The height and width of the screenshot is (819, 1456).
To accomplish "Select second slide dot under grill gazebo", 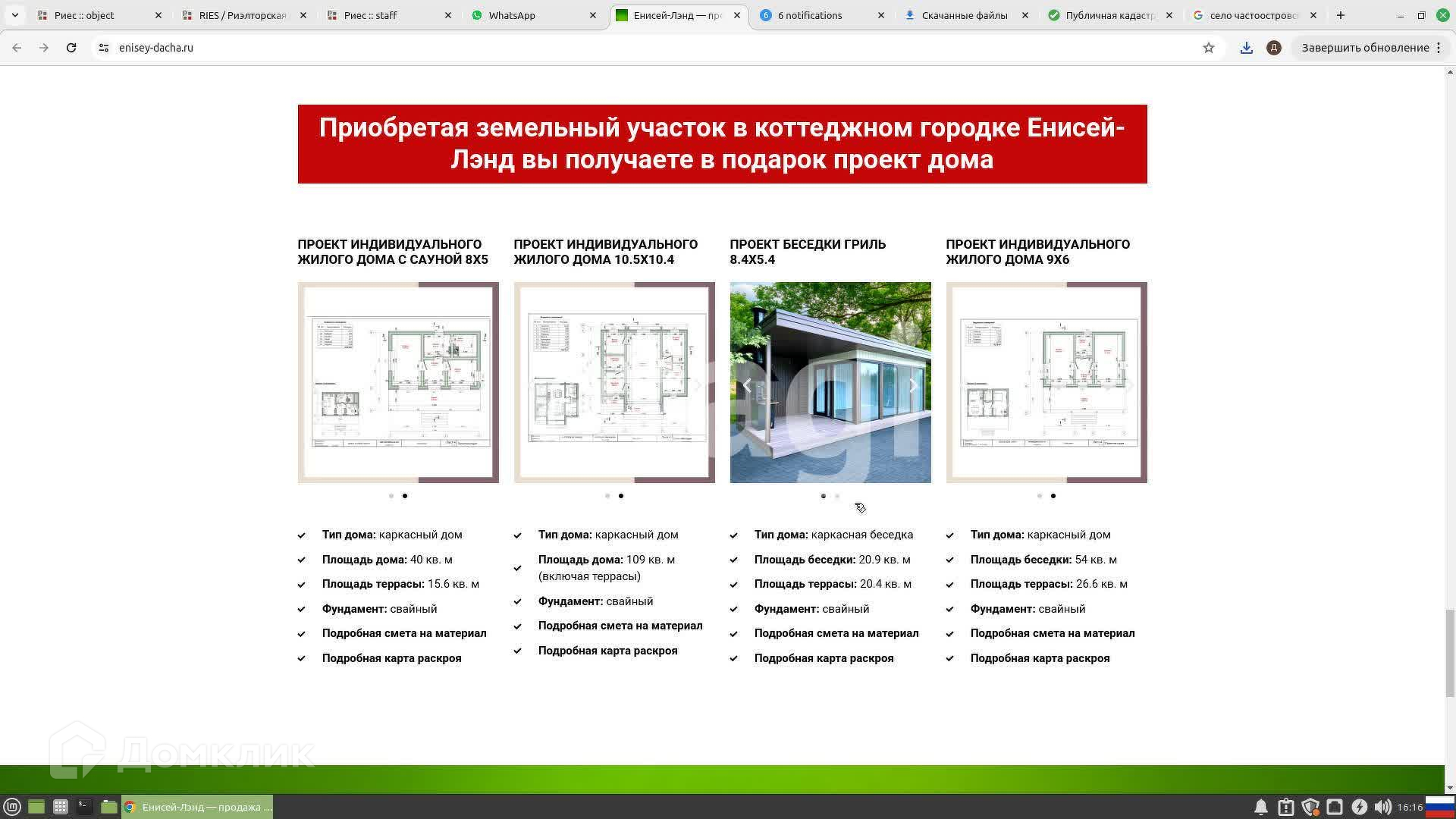I will click(x=837, y=496).
